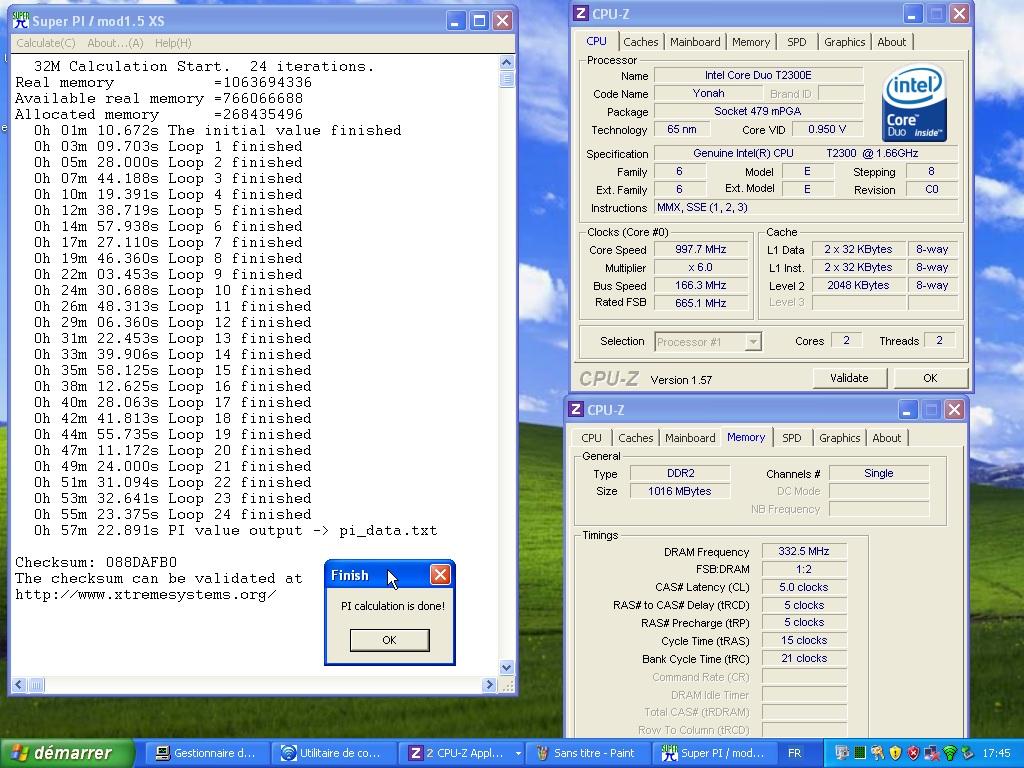
Task: Click the Core VID value 0.950 V
Action: [827, 129]
